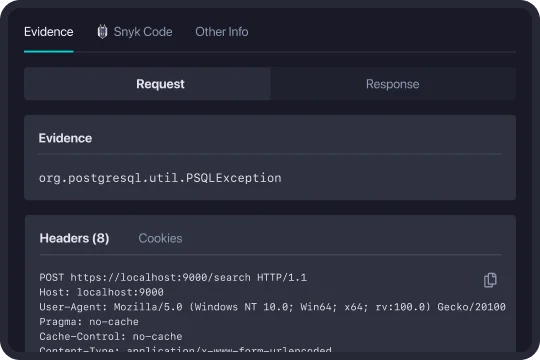Click the POST request line
Screen dimensions: 540x360
pos(173,277)
